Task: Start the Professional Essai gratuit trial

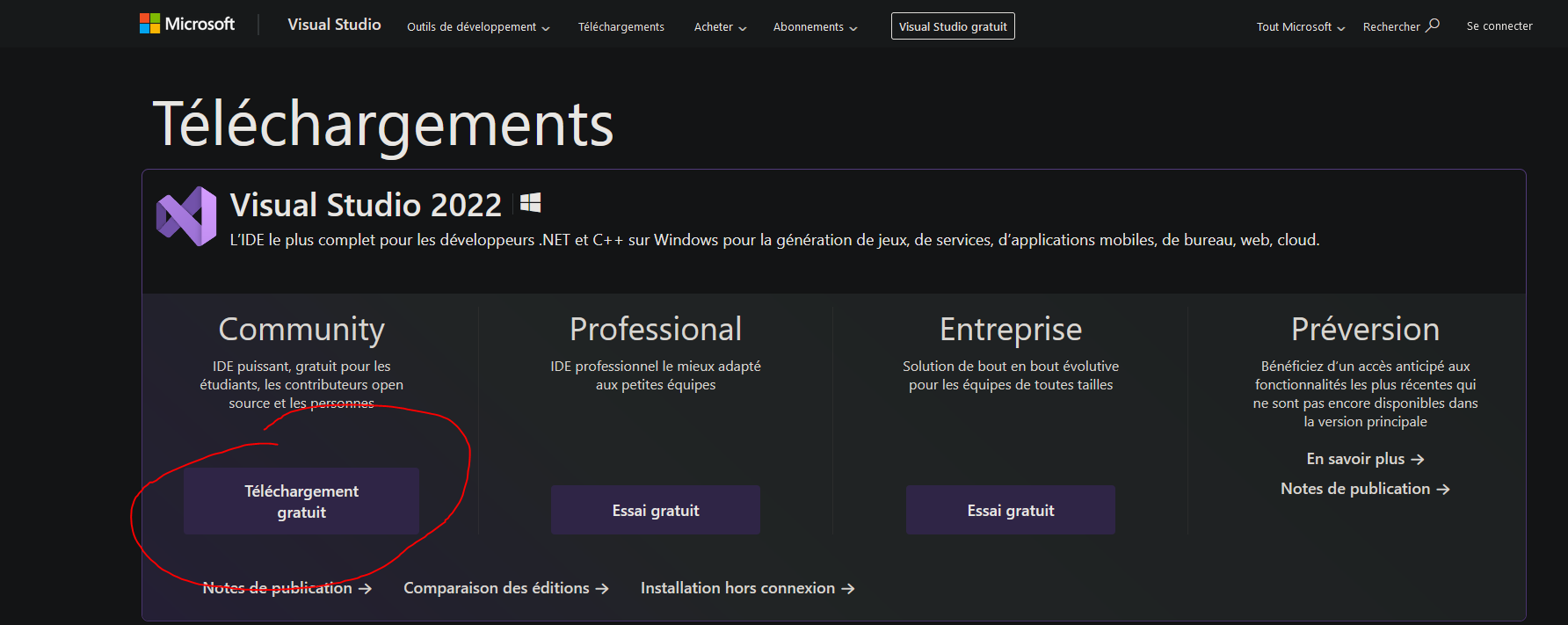Action: point(656,510)
